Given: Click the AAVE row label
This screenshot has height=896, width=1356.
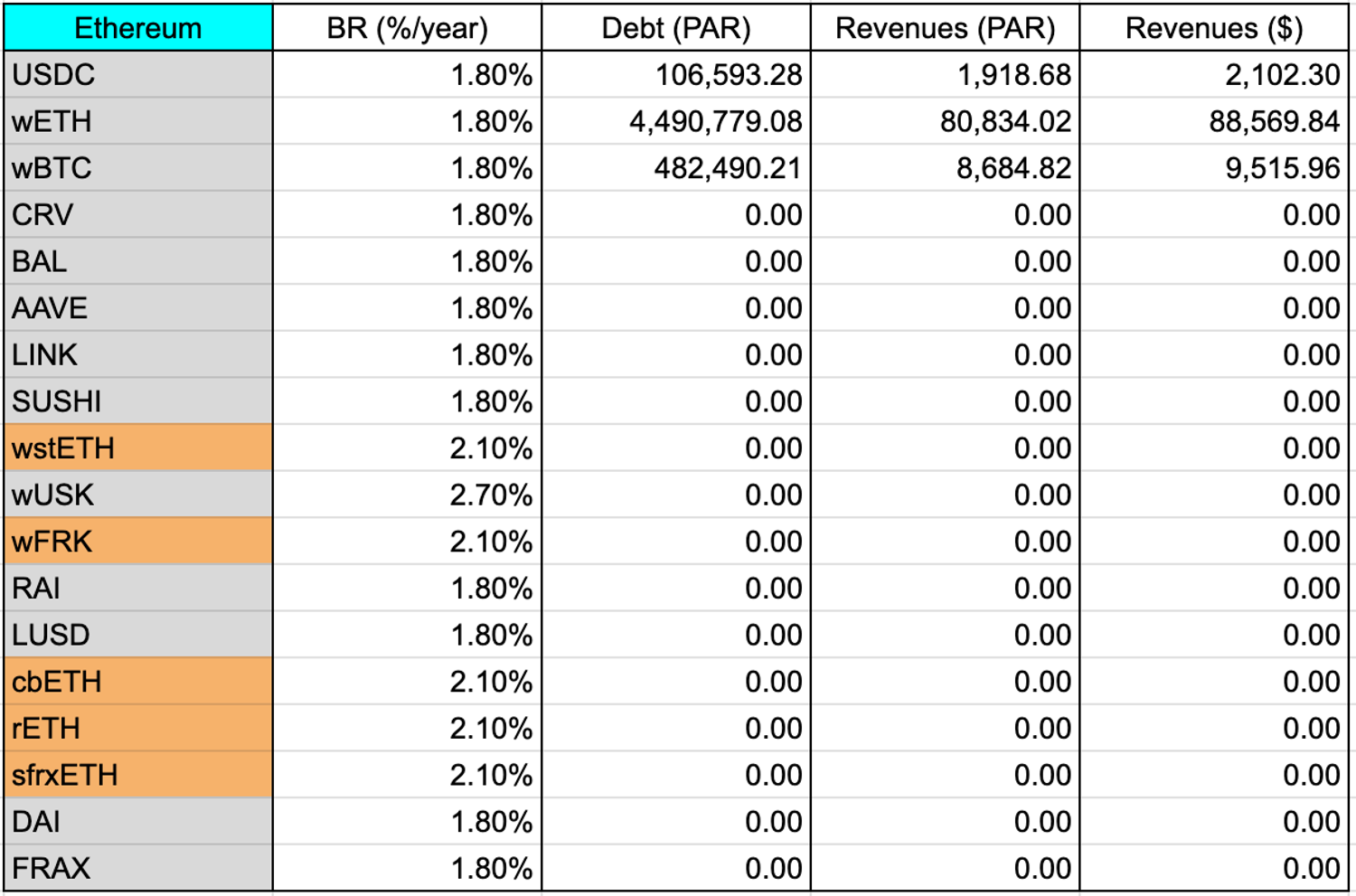Looking at the screenshot, I should 138,307.
